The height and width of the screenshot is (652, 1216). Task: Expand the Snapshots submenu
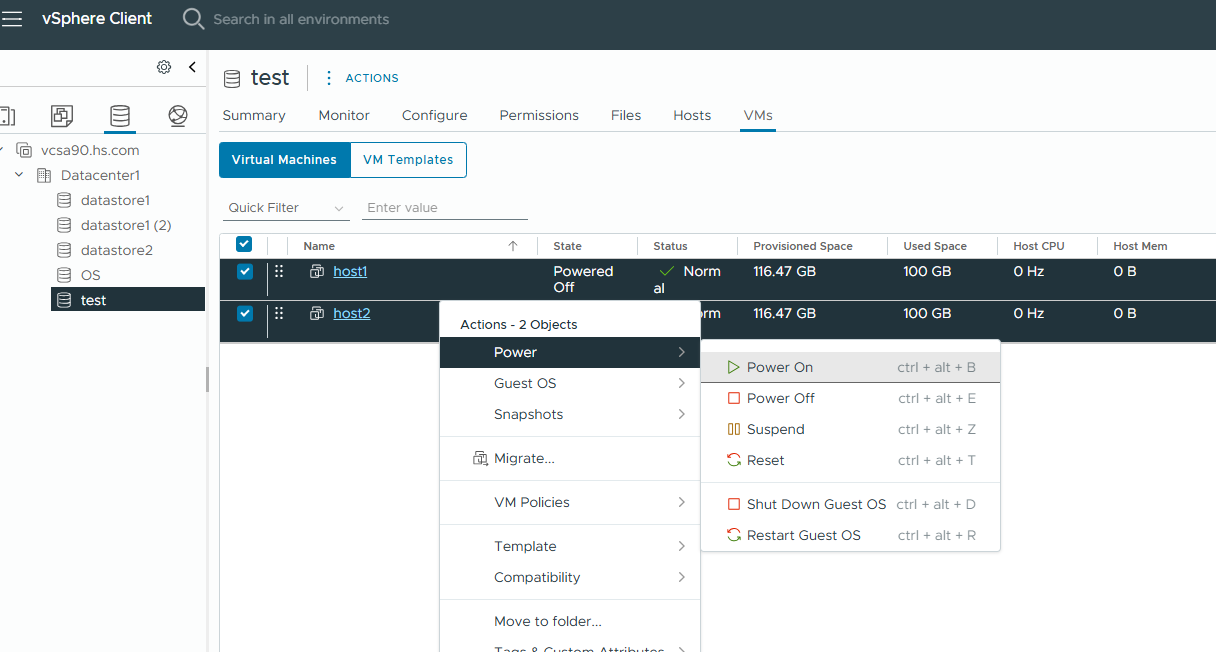570,414
